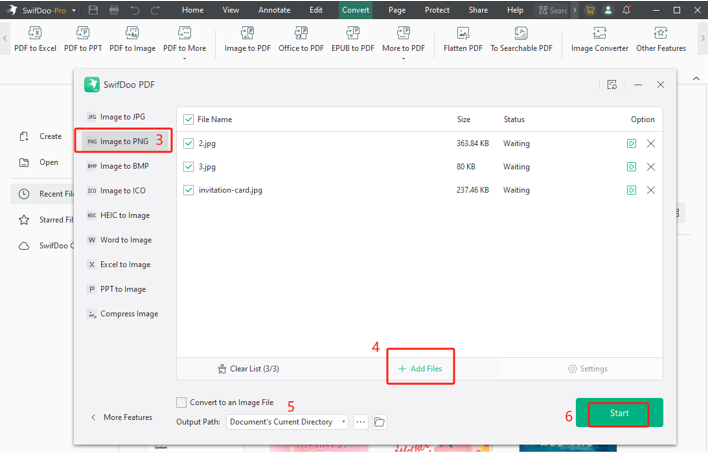
Task: Remove invitation-card.jpg from the list
Action: [x=651, y=190]
